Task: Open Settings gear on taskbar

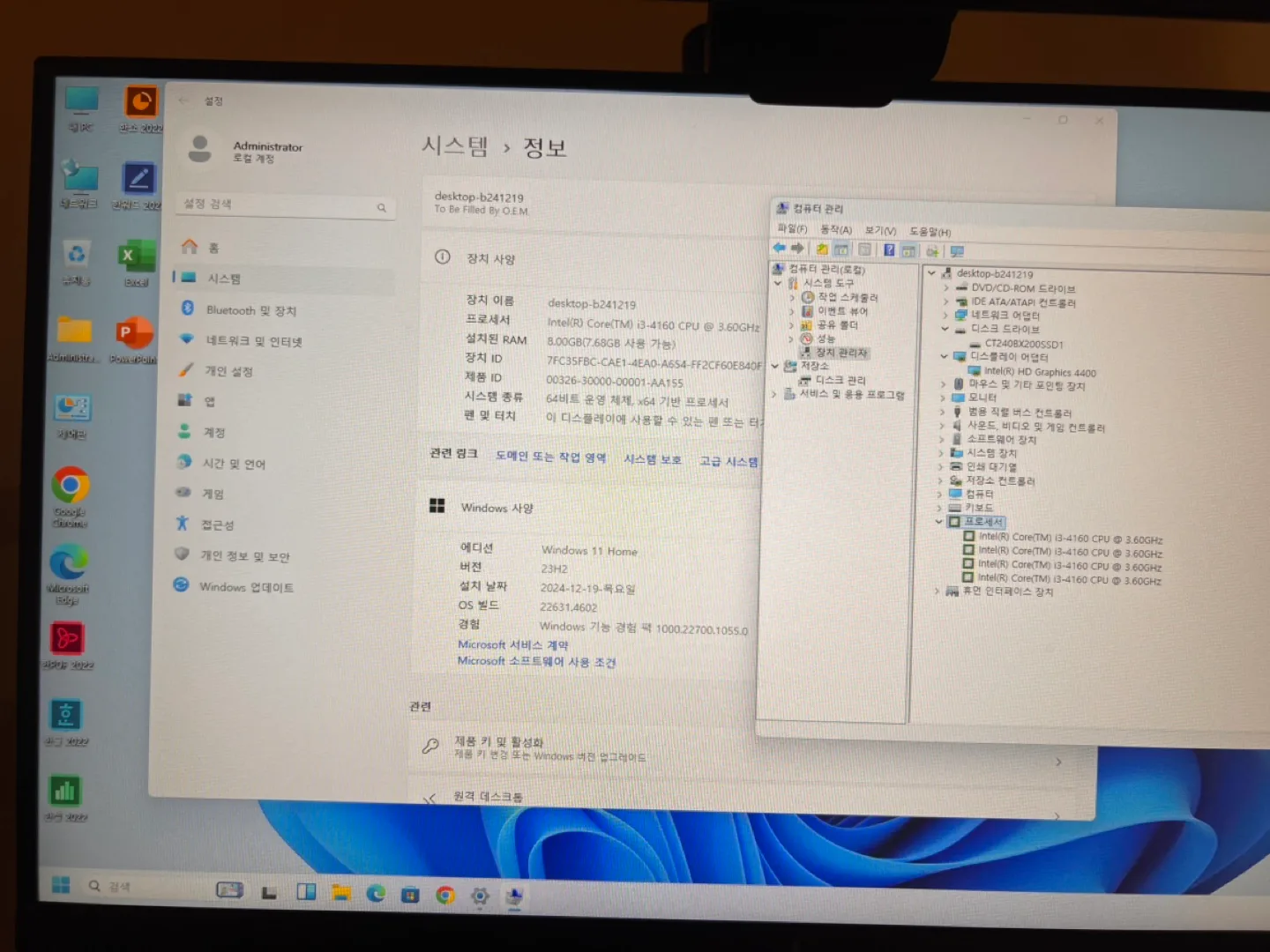Action: click(480, 896)
